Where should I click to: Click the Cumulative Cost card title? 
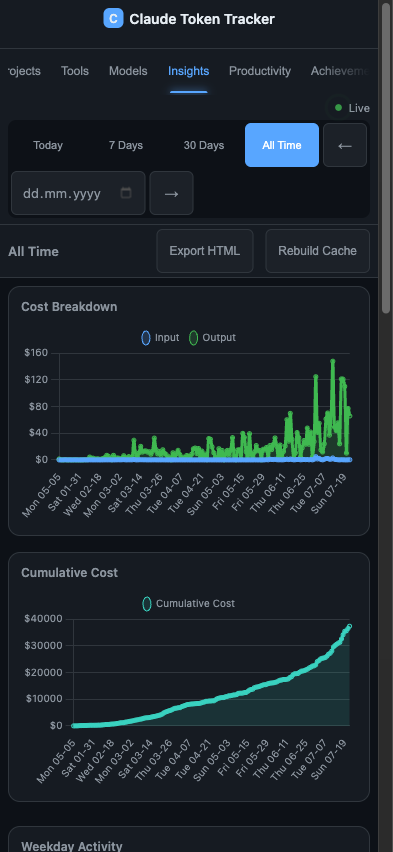70,573
